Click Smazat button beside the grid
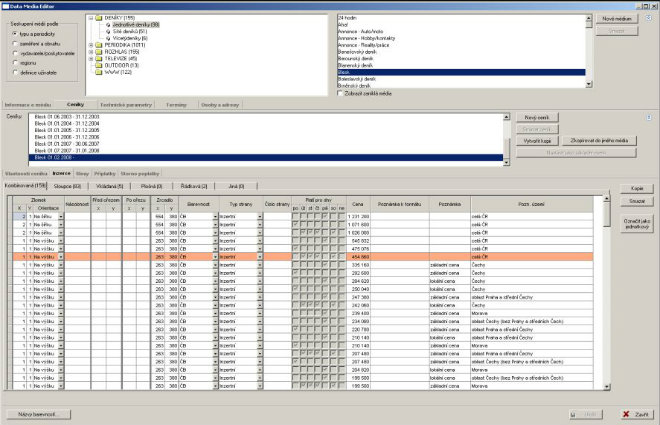This screenshot has width=660, height=425. click(x=637, y=201)
